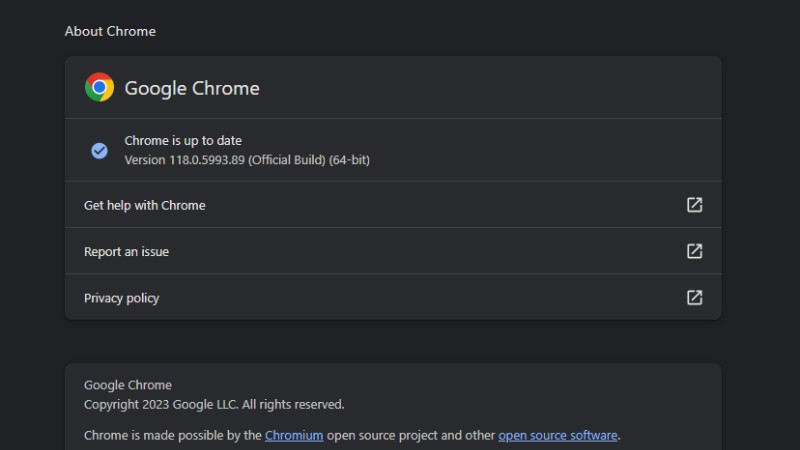Click the About Chrome page heading
This screenshot has width=800, height=450.
pos(110,31)
